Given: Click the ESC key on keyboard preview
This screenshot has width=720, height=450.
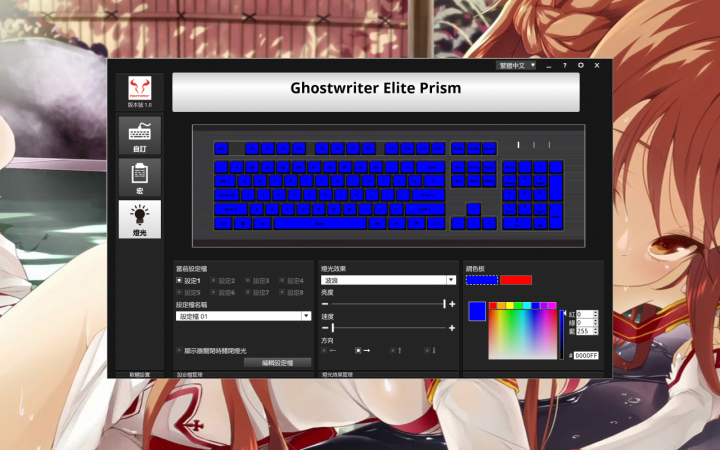Looking at the screenshot, I should coord(221,148).
